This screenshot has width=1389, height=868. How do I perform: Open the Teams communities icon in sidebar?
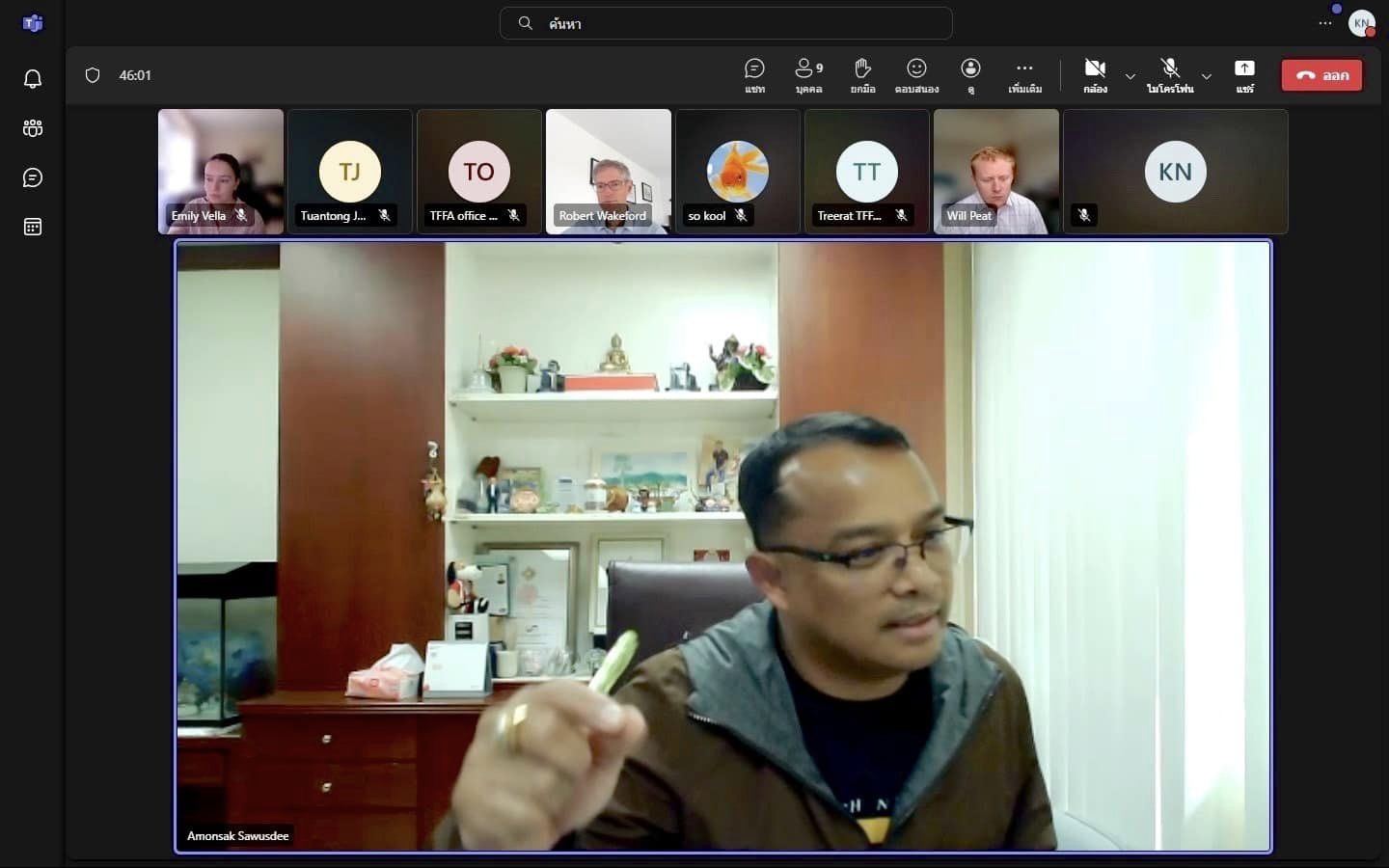coord(32,128)
